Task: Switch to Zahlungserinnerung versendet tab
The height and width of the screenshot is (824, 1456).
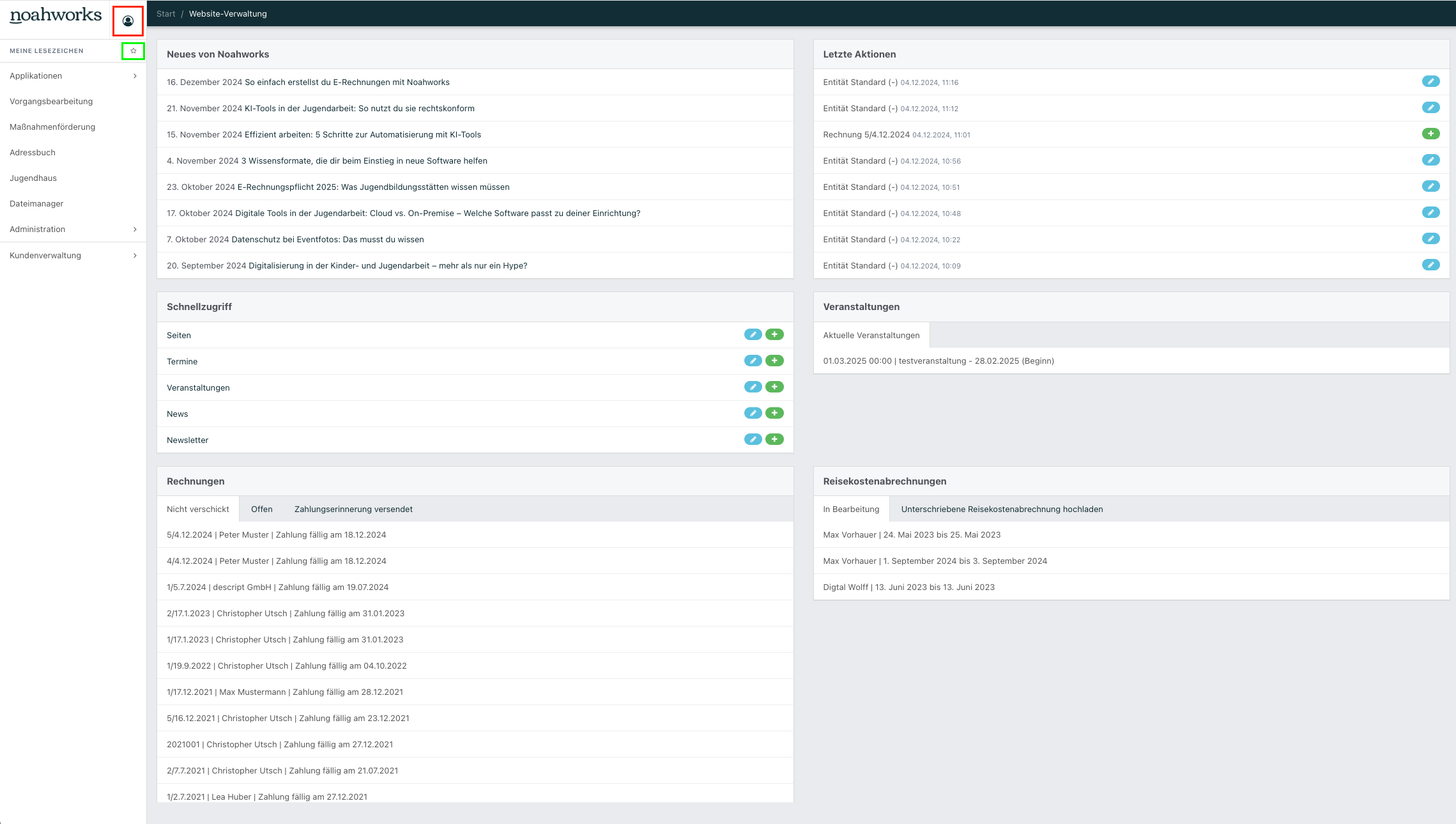Action: (x=353, y=509)
